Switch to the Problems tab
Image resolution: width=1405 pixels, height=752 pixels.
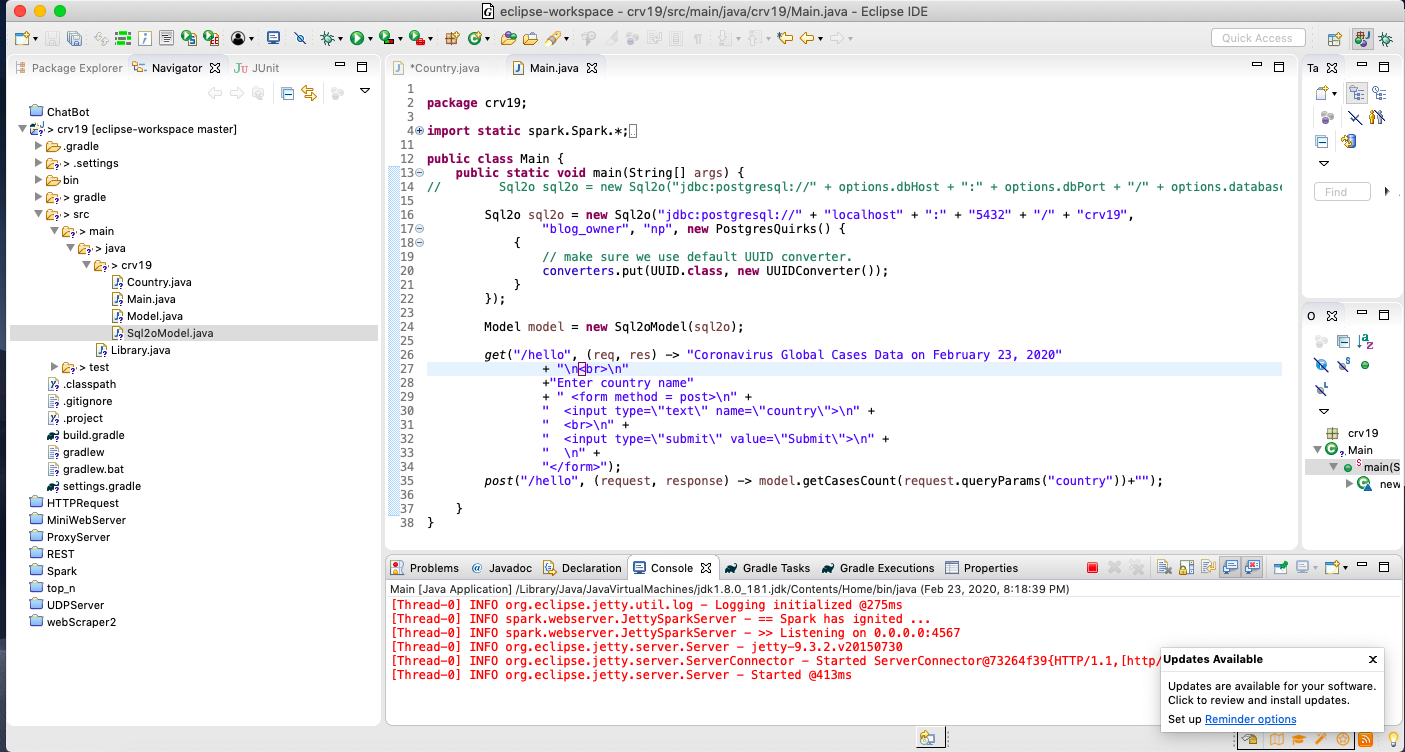[x=425, y=568]
